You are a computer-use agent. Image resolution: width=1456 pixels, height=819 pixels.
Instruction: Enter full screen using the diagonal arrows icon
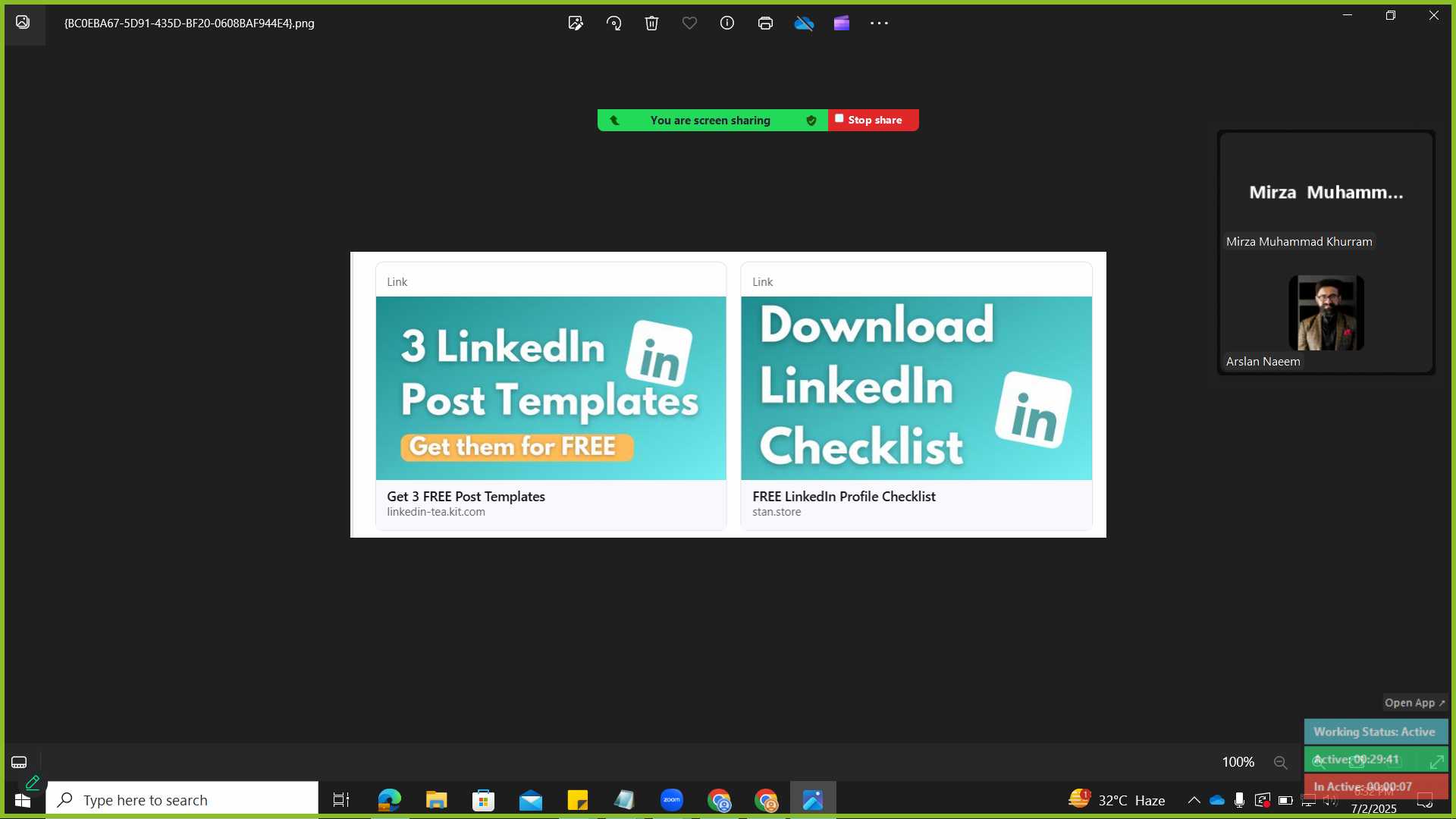(1436, 761)
